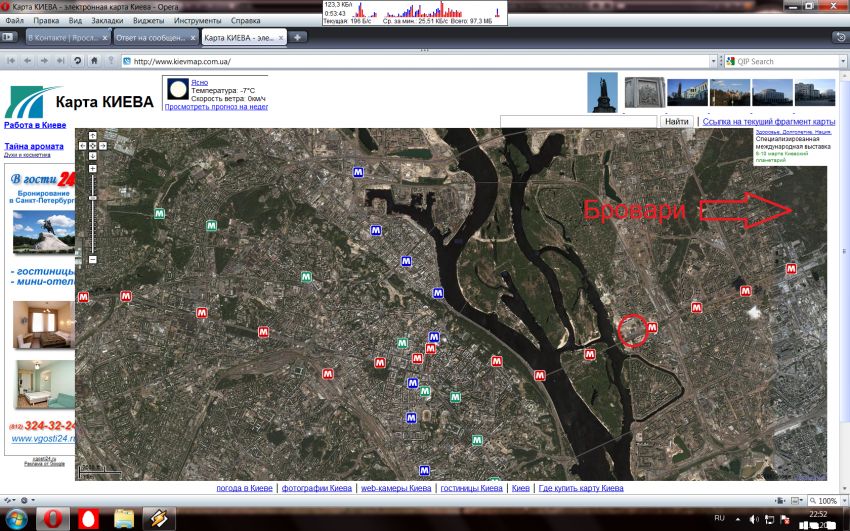Click the Fast Forward navigation button
The width and height of the screenshot is (850, 531).
click(x=61, y=61)
